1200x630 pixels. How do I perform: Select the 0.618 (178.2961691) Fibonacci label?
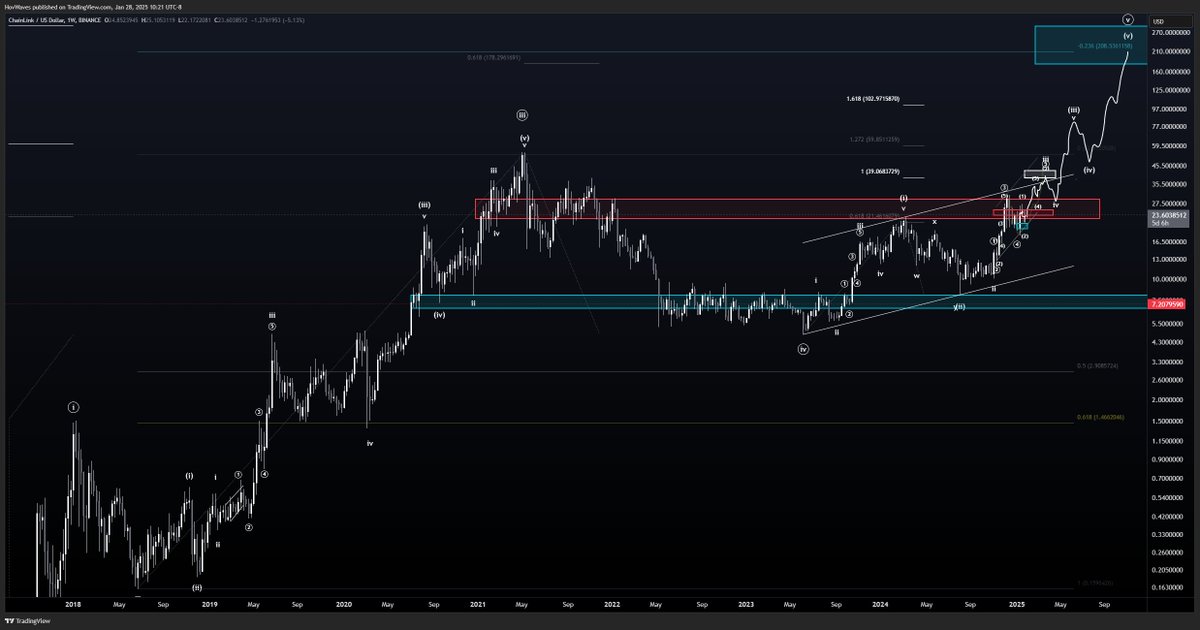pos(494,58)
